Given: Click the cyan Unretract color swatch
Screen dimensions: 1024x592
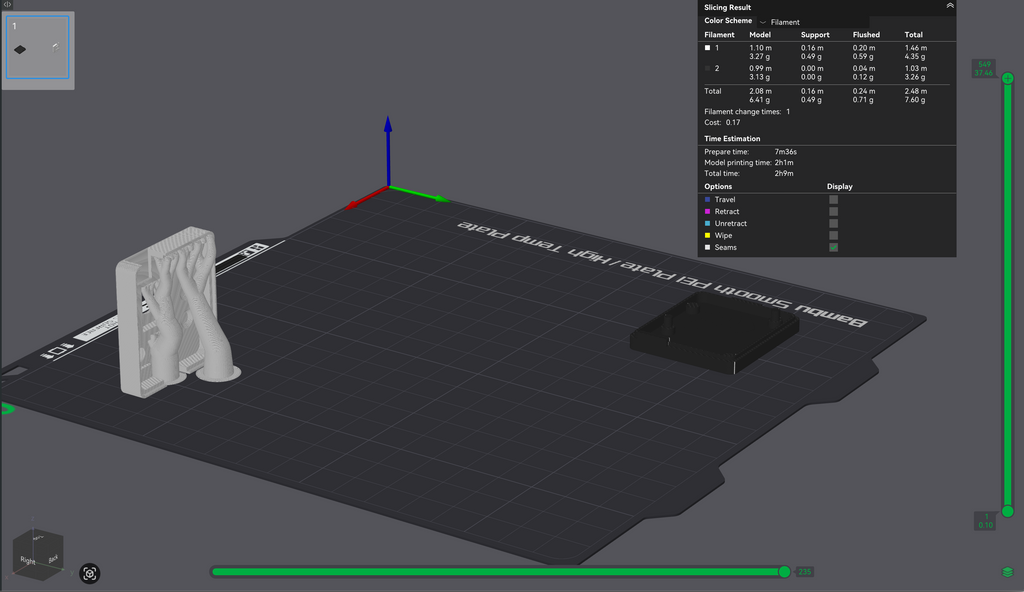Looking at the screenshot, I should click(x=707, y=223).
